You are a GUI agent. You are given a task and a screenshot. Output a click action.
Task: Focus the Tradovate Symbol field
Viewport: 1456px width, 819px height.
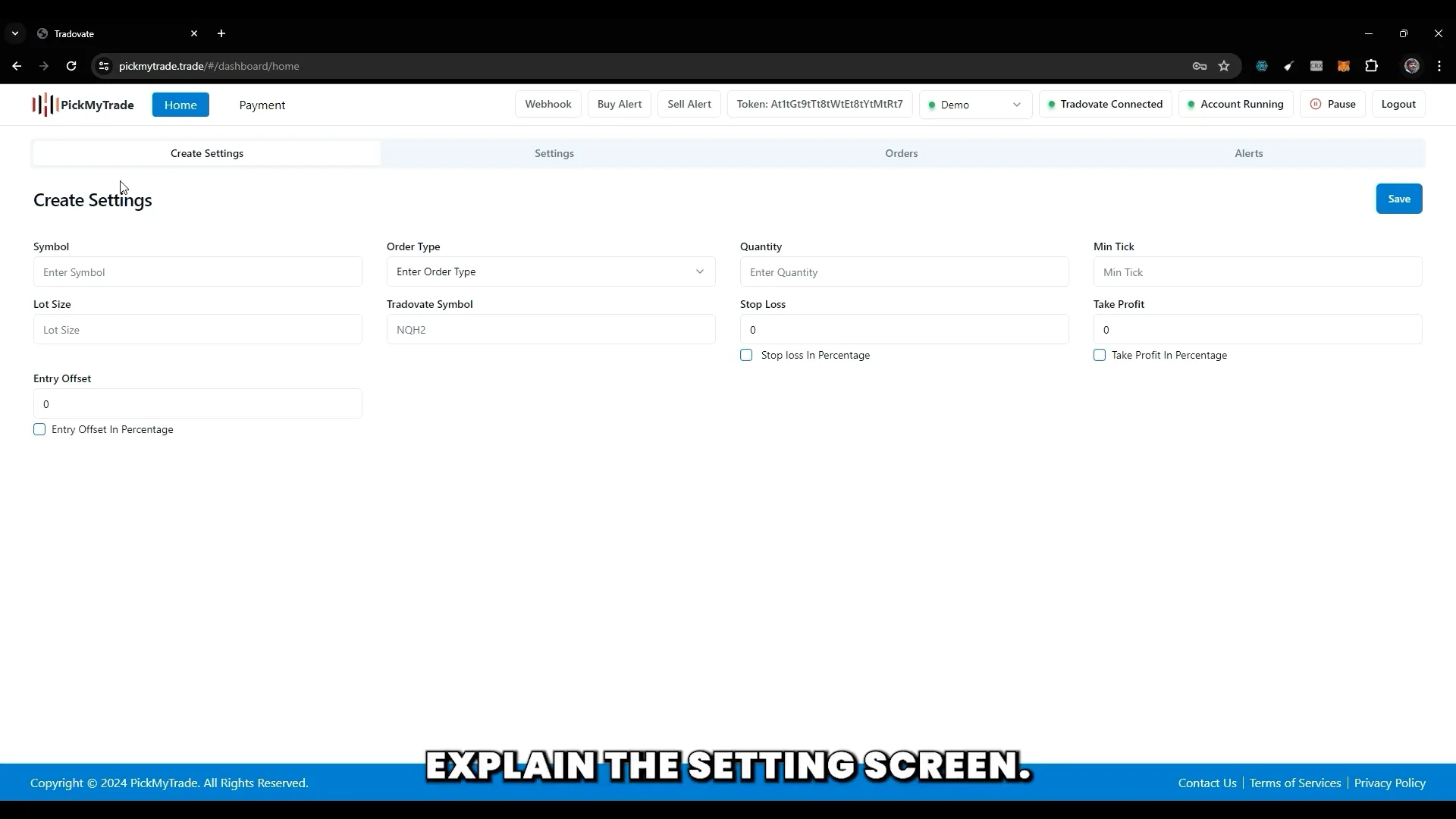551,329
